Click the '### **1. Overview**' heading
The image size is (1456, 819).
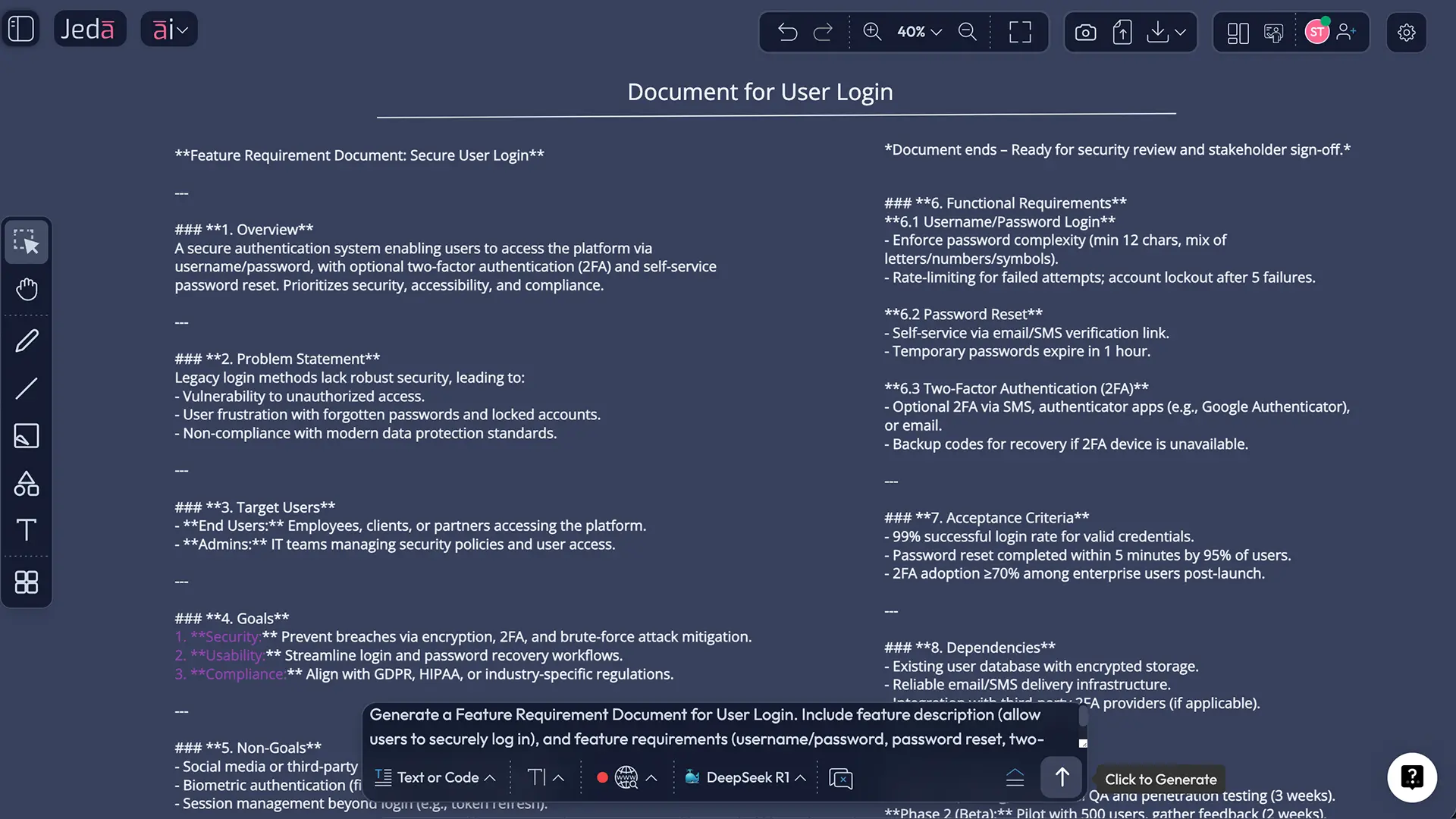[x=243, y=229]
